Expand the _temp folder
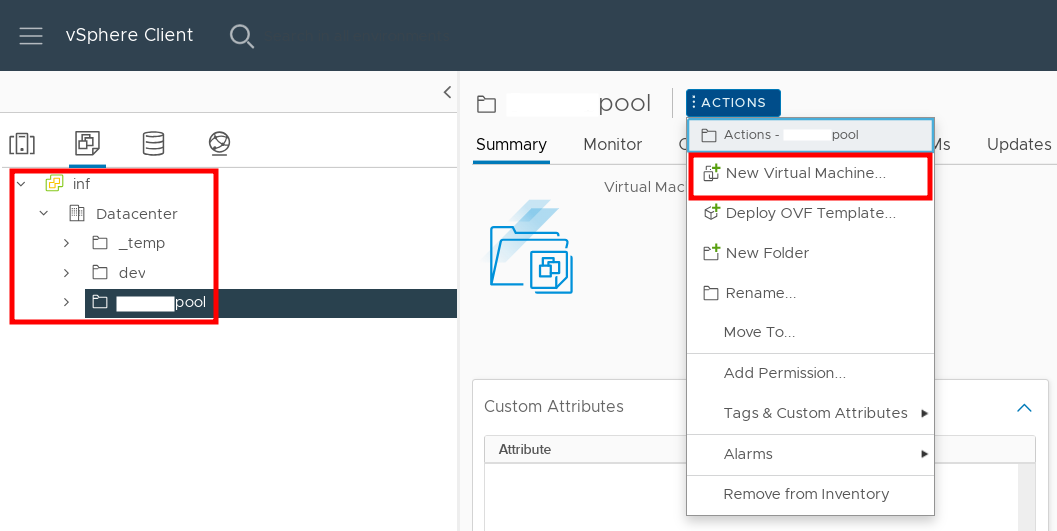1057x531 pixels. [66, 243]
